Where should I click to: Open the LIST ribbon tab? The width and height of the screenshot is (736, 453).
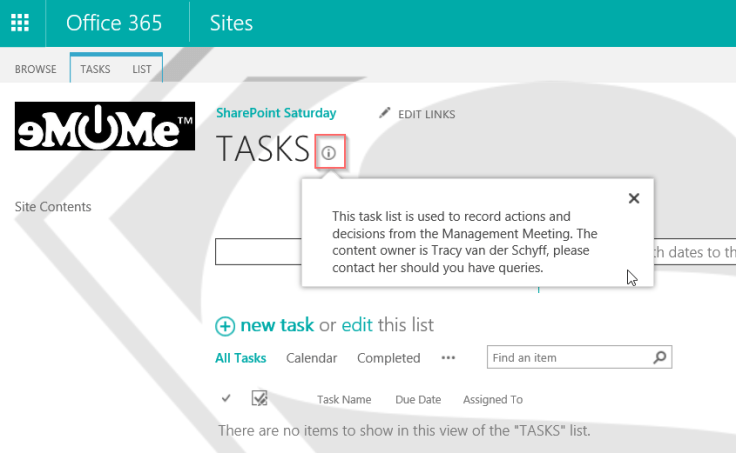click(x=142, y=70)
